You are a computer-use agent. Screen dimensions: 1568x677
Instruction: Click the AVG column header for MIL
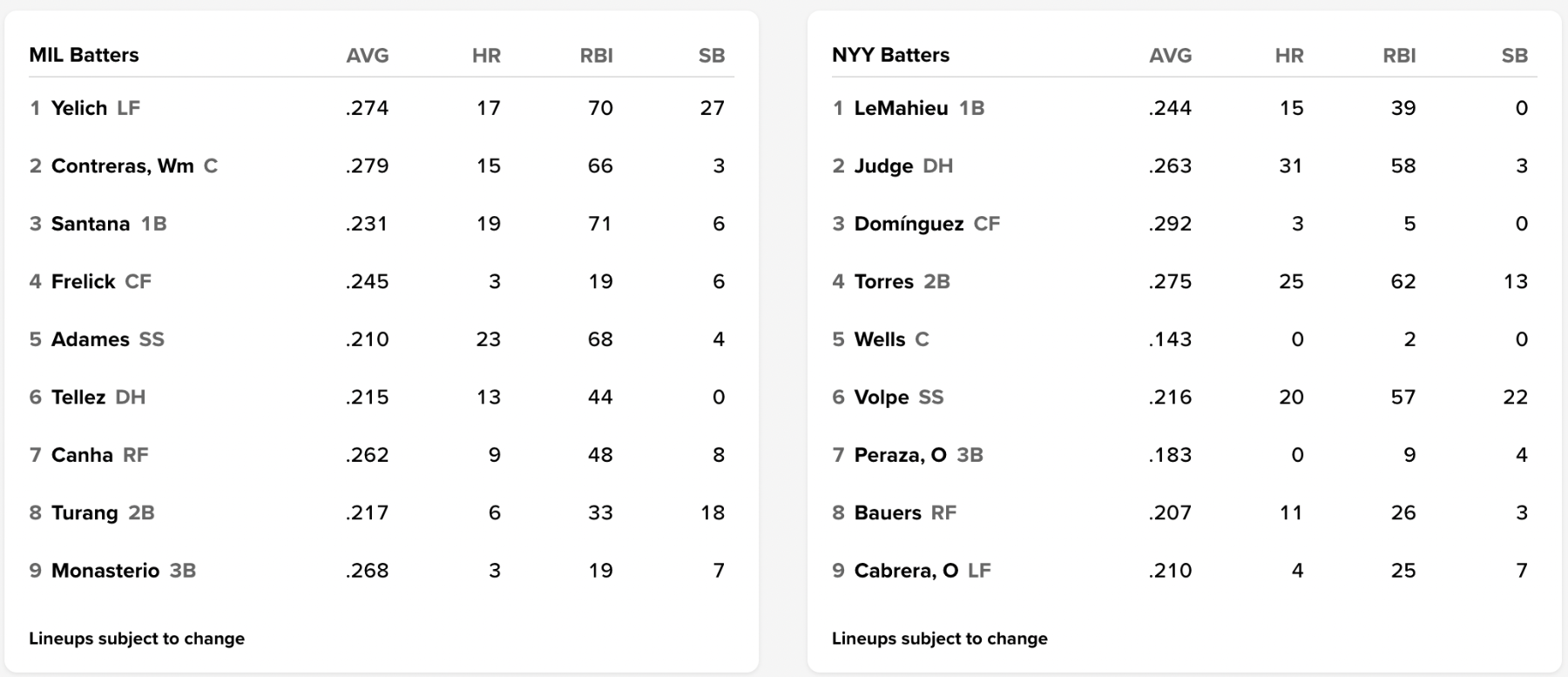click(x=367, y=56)
